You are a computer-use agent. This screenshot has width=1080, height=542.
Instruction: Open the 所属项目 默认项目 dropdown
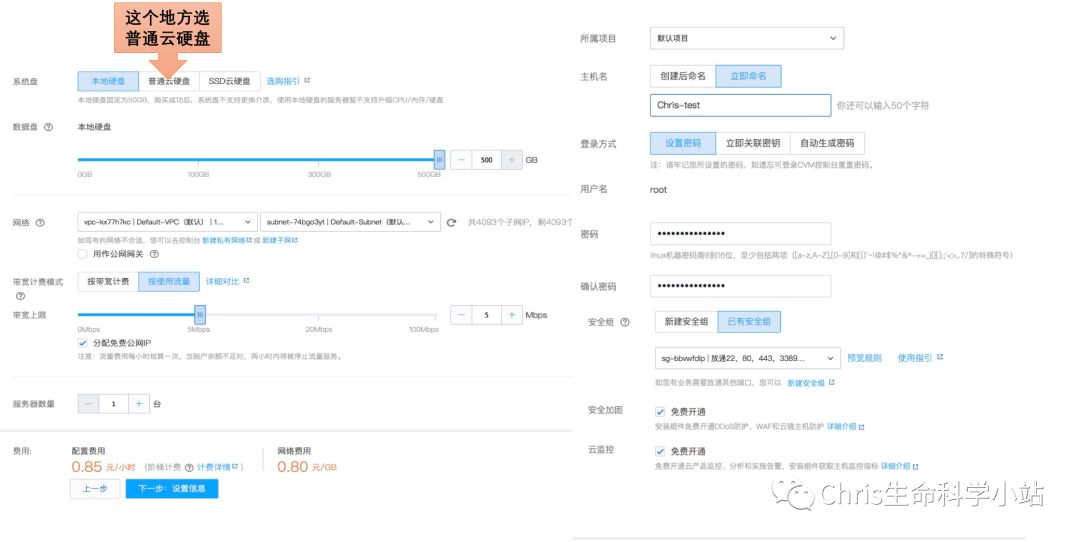tap(747, 39)
